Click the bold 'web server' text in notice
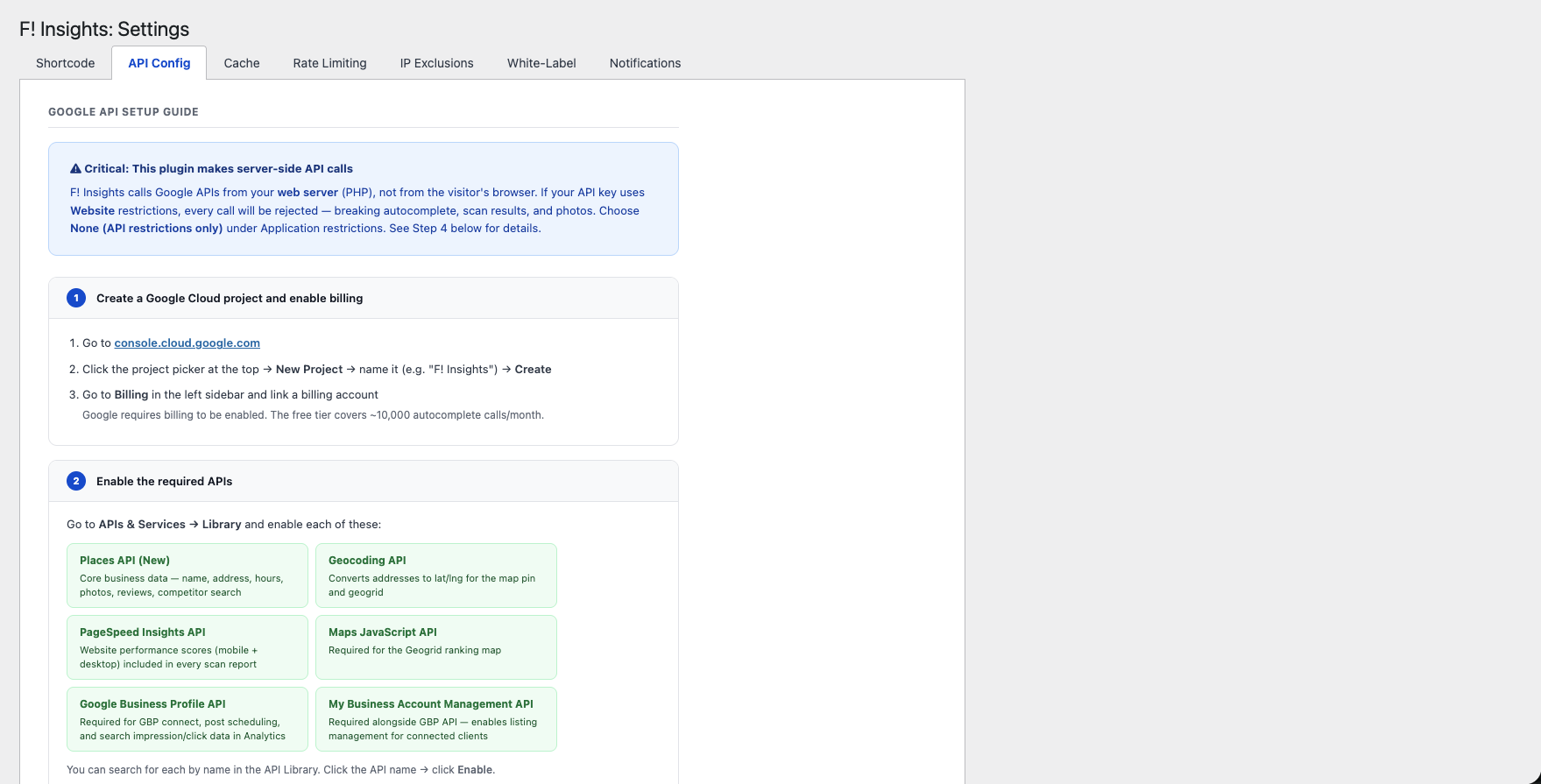The height and width of the screenshot is (784, 1541). click(x=307, y=192)
